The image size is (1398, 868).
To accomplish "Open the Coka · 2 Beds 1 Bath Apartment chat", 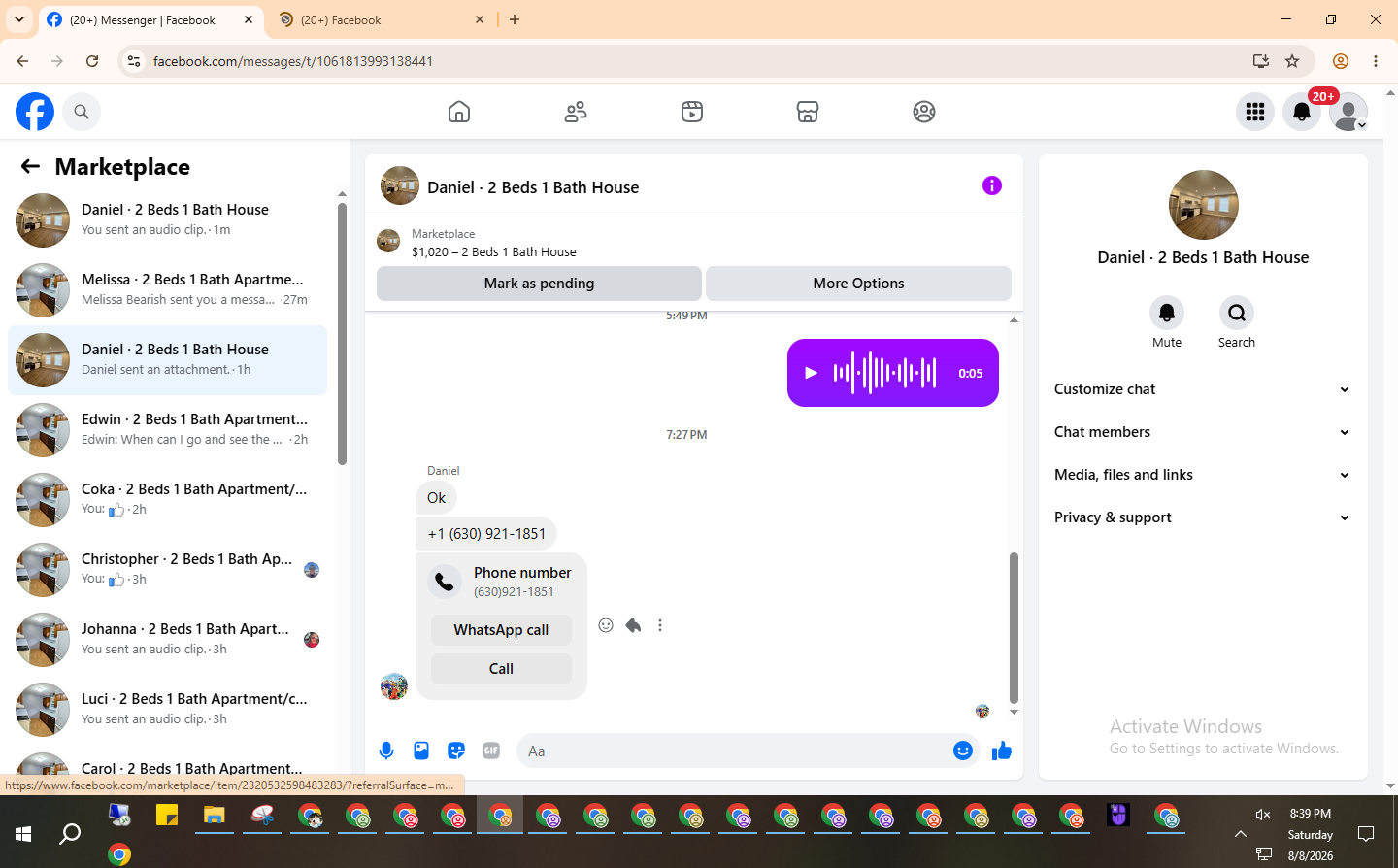I will click(167, 500).
